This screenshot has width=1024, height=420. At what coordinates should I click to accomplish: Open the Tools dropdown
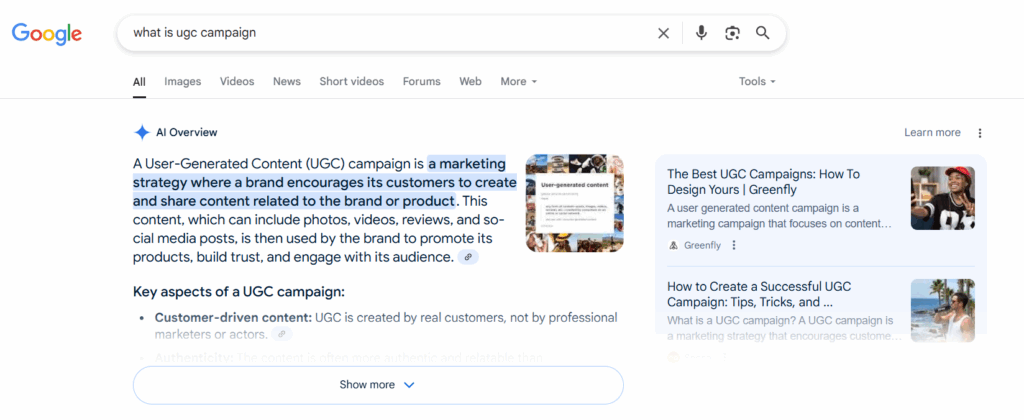[757, 82]
